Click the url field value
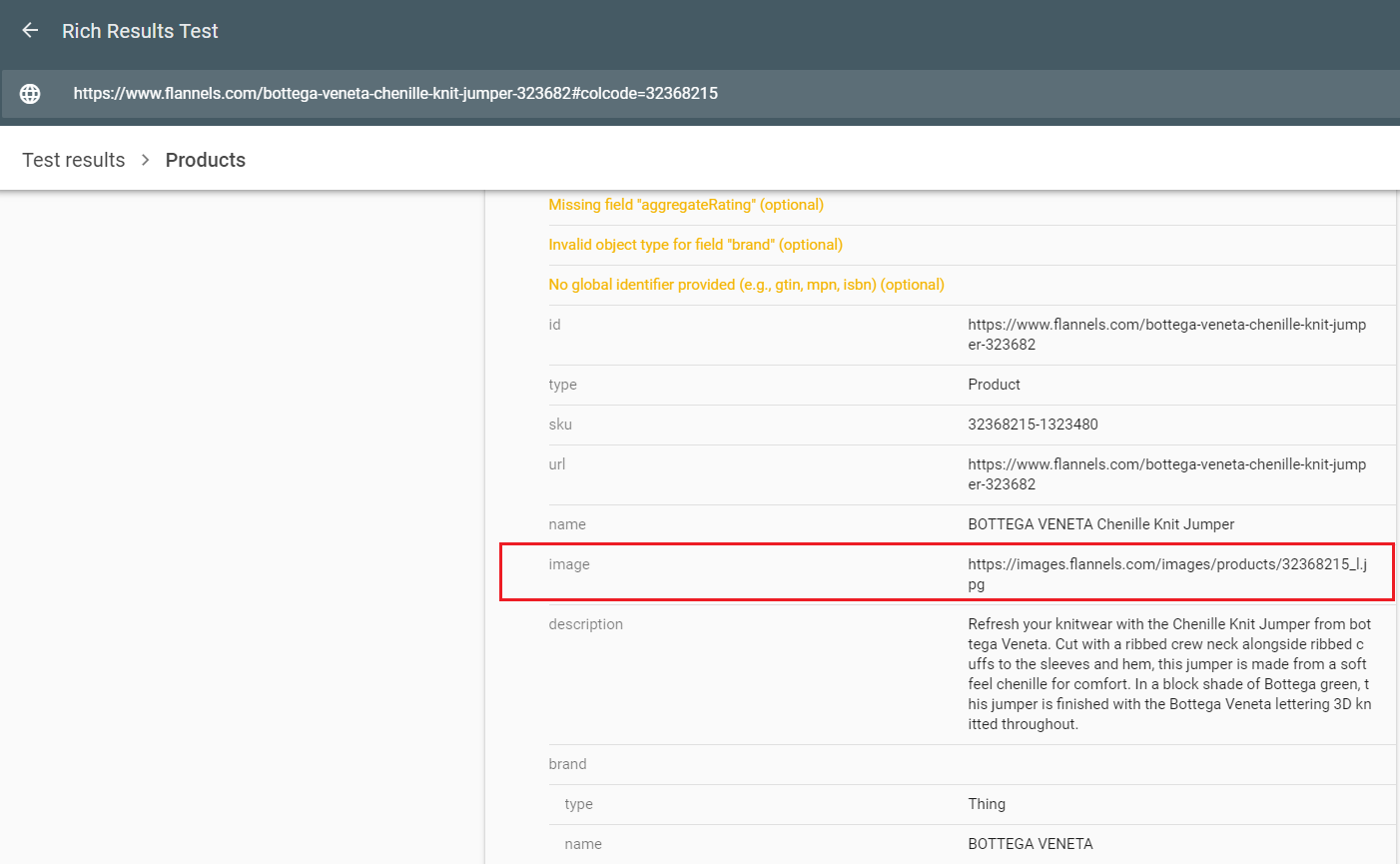1400x864 pixels. (x=1167, y=474)
